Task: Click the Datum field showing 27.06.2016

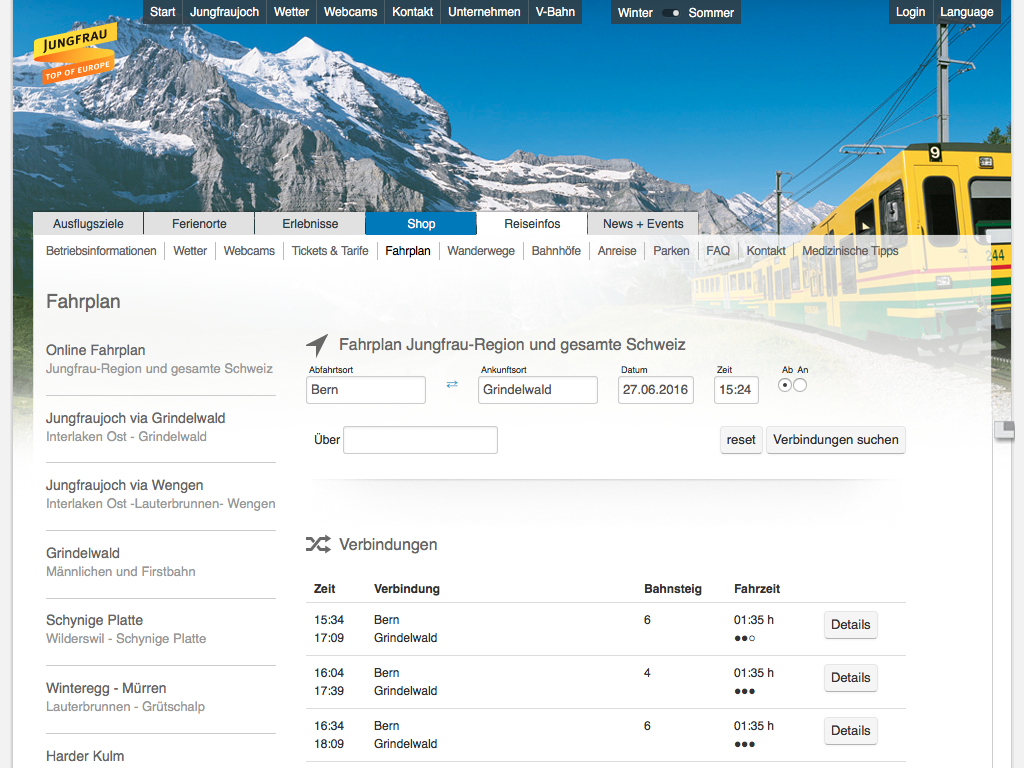Action: (656, 390)
